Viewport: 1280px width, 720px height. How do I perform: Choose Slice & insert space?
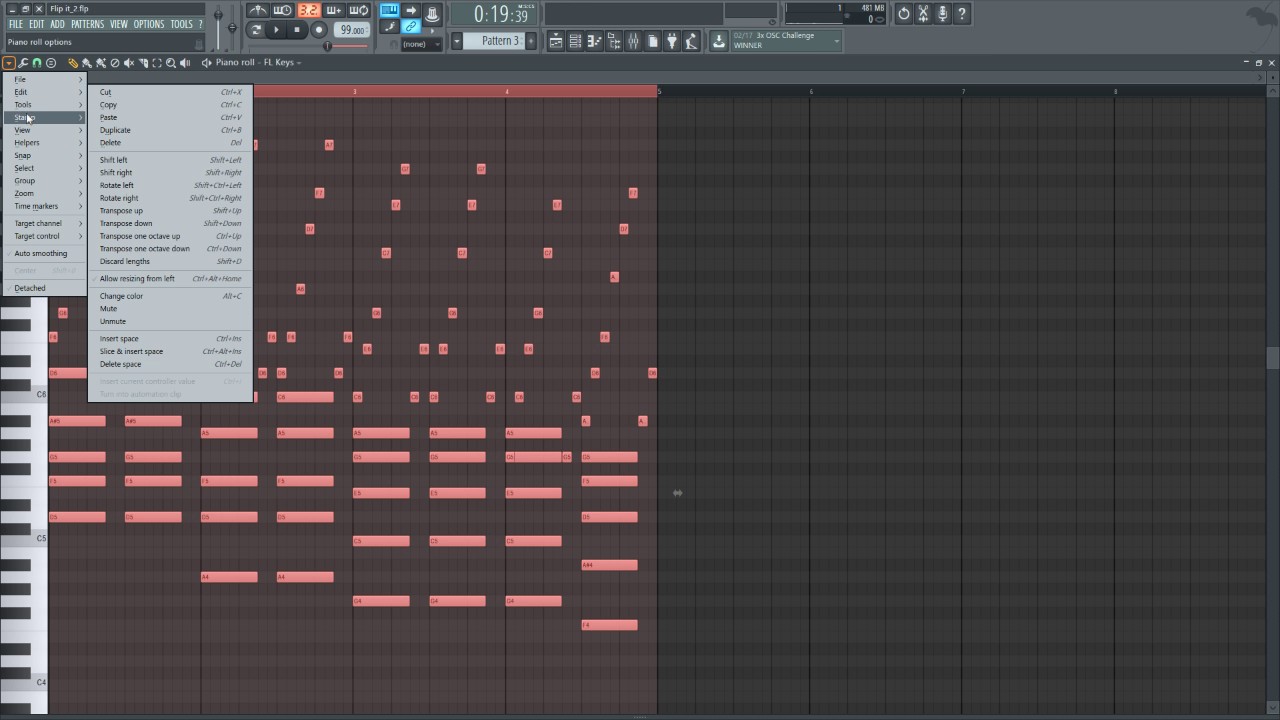[x=170, y=351]
